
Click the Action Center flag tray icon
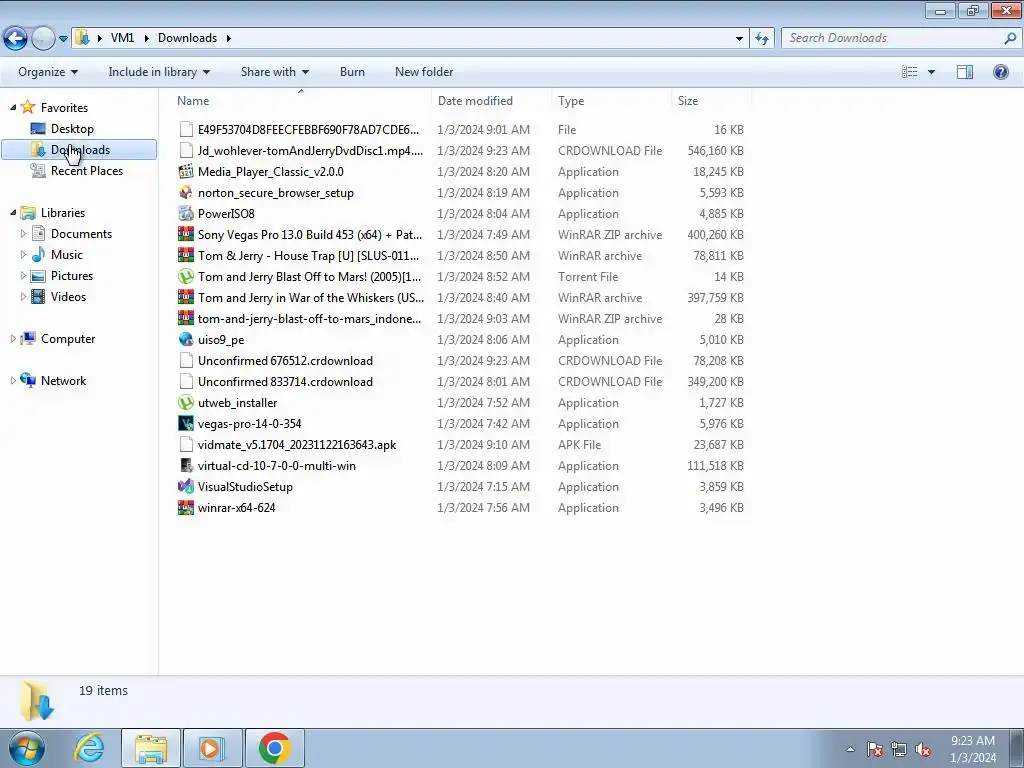click(x=874, y=749)
